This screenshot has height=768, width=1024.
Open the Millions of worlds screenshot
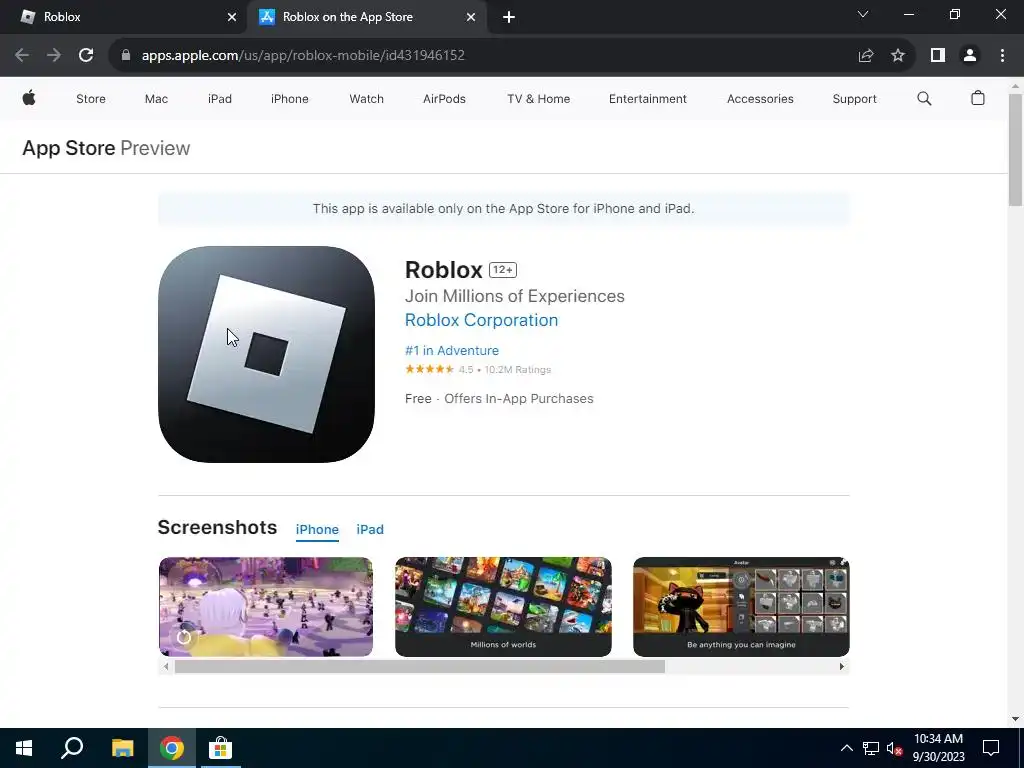503,607
